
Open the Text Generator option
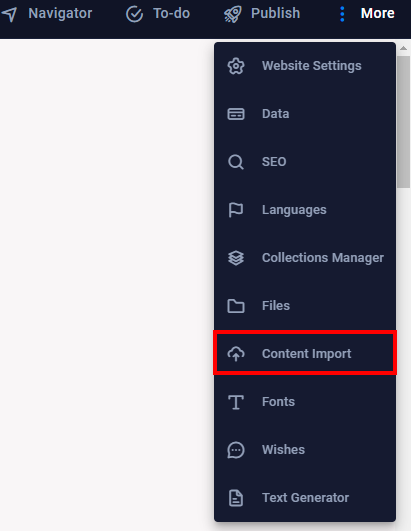305,498
